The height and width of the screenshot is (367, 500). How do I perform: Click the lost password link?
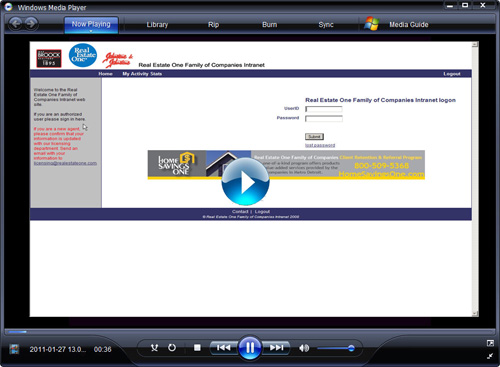pyautogui.click(x=320, y=145)
